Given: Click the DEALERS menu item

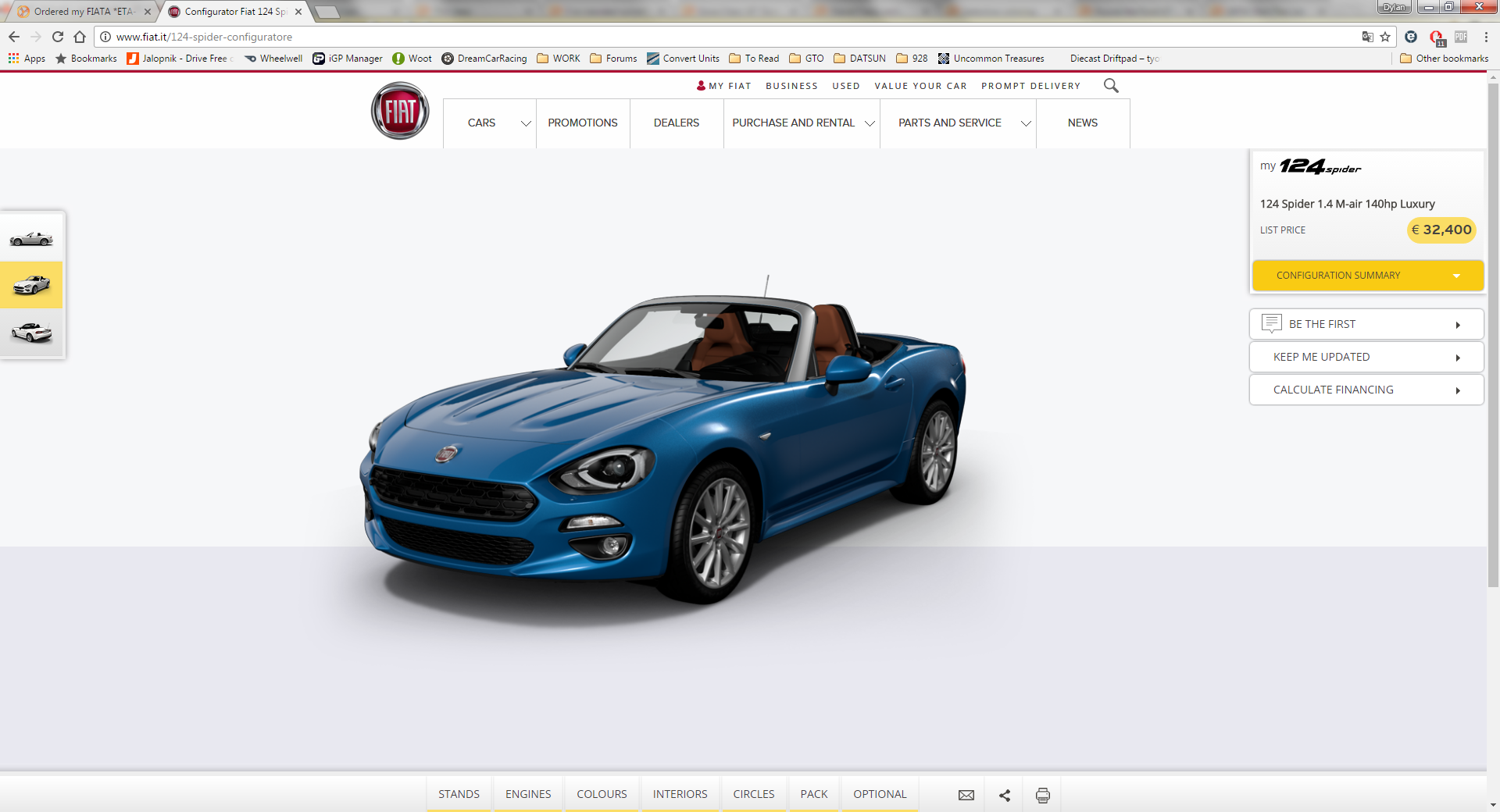Looking at the screenshot, I should [677, 123].
